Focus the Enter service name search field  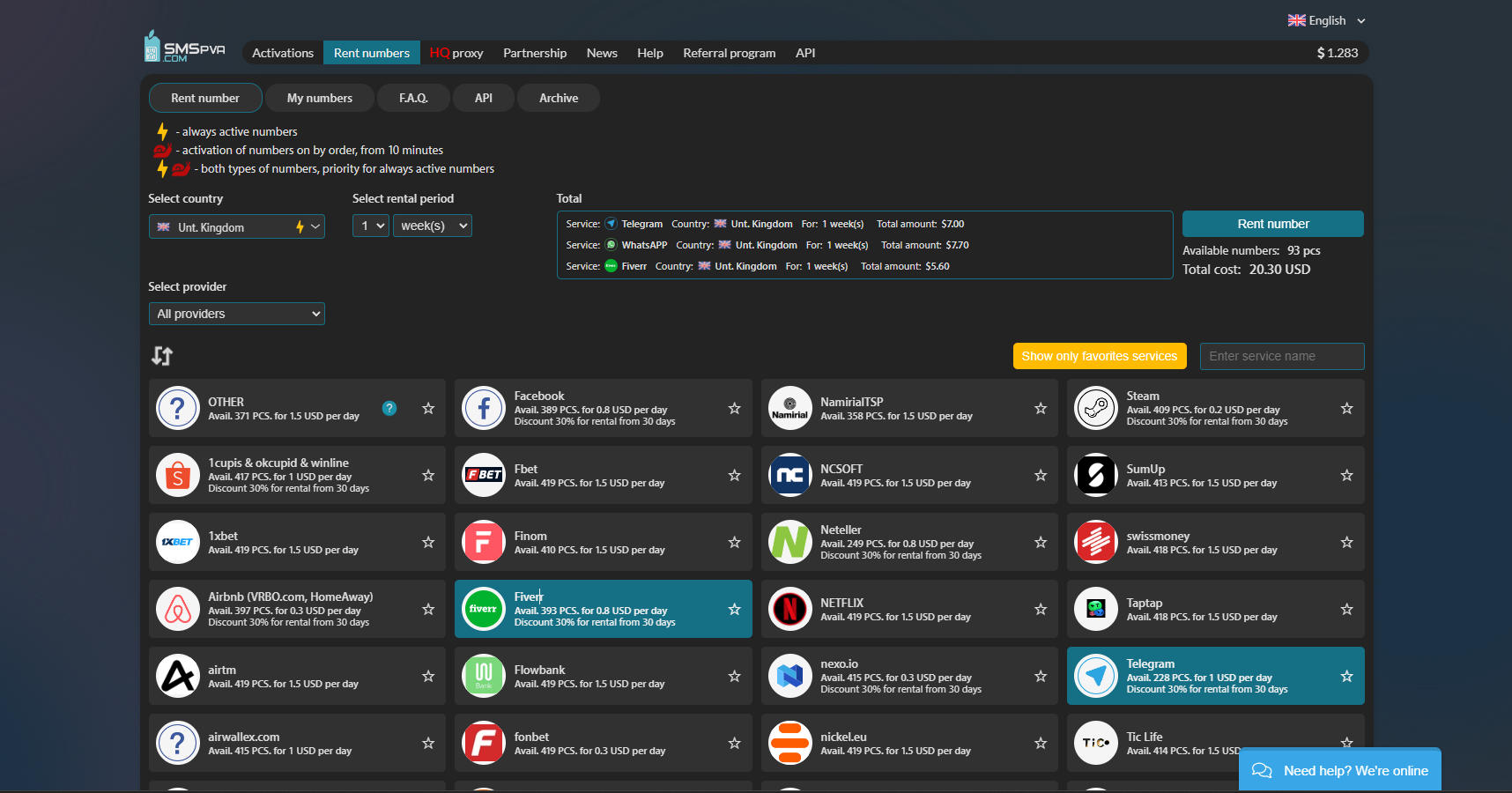pos(1282,356)
